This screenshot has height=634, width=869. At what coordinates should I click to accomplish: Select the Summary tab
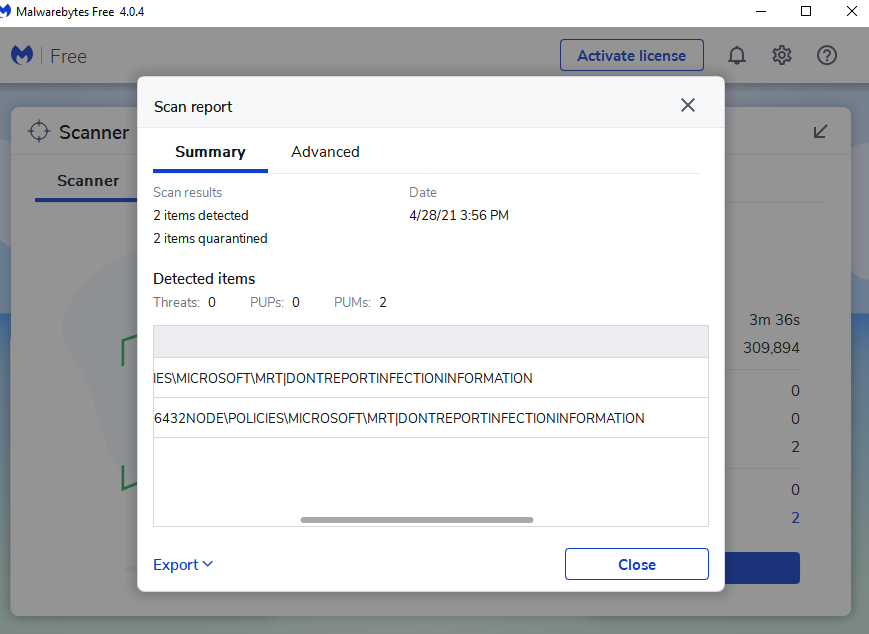coord(210,152)
